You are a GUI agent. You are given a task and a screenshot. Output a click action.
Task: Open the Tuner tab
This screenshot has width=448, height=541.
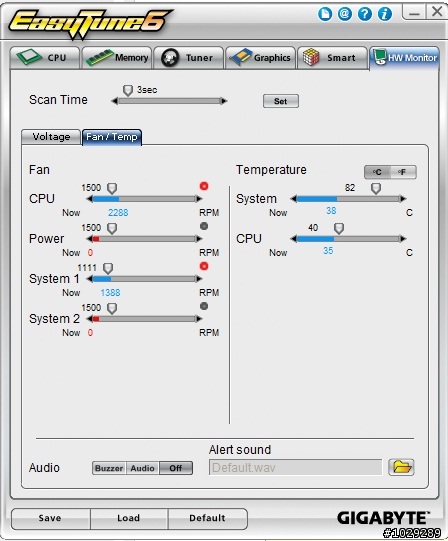[189, 58]
